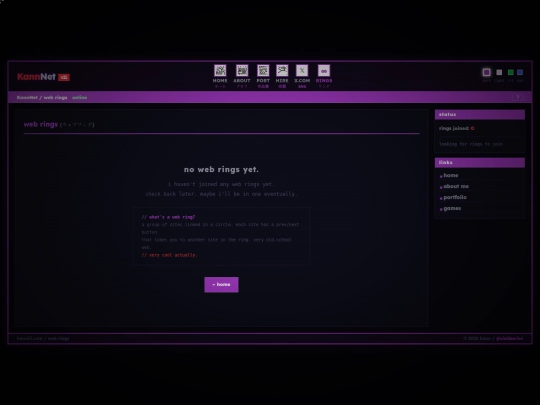
Task: Click the '// very cool actually.' line
Action: pos(169,255)
